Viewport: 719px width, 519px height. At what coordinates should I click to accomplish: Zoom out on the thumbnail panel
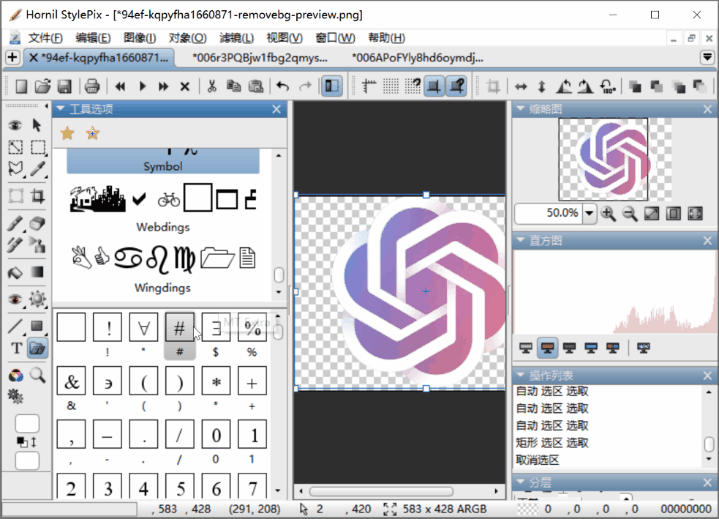tap(630, 214)
